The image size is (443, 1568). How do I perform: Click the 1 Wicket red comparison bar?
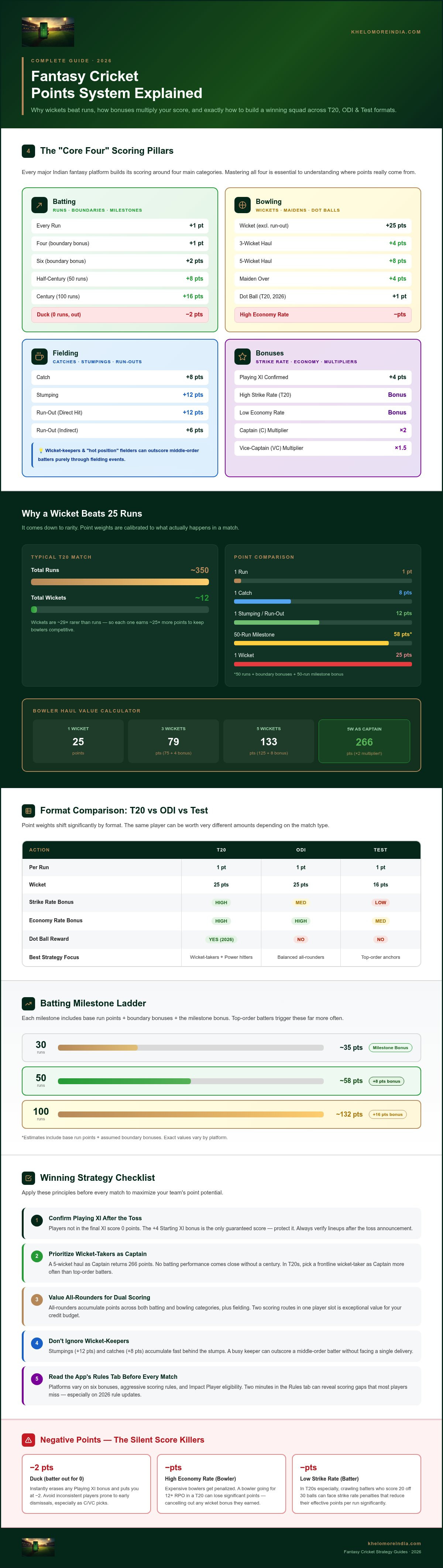coord(323,664)
